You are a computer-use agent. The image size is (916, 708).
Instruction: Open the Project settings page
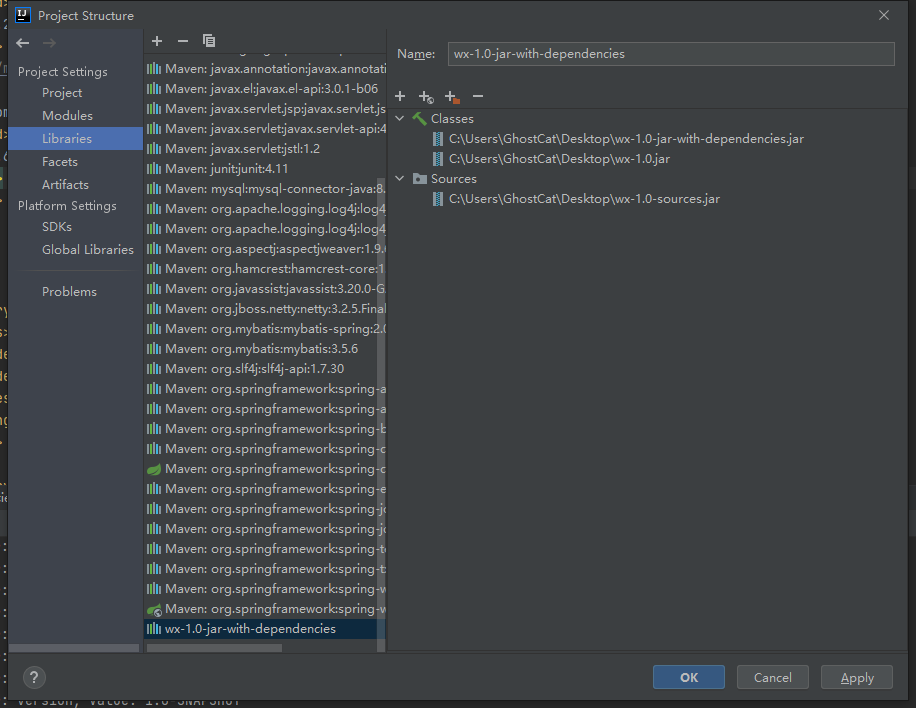pyautogui.click(x=62, y=93)
